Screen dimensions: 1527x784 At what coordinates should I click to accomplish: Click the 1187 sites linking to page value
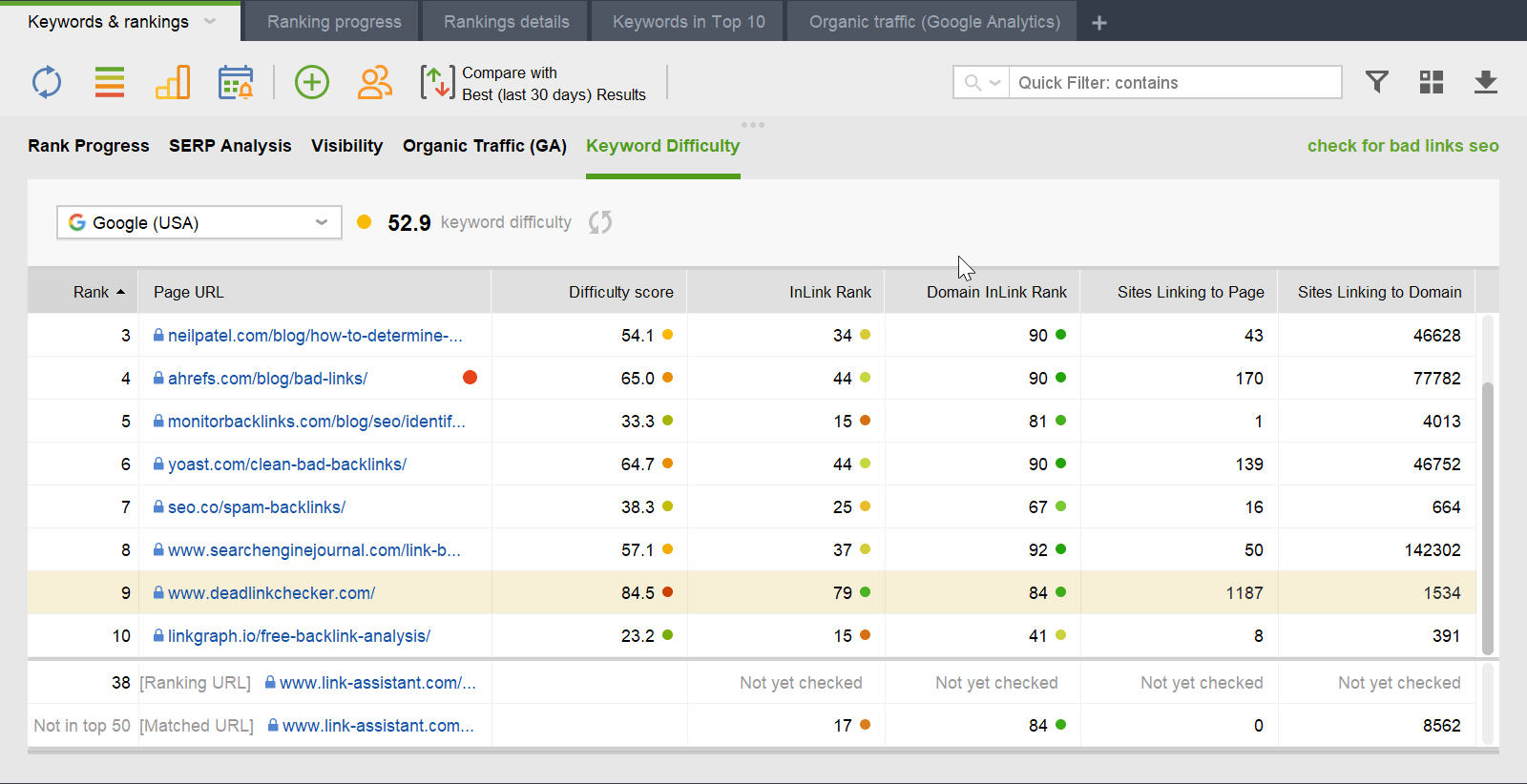(1245, 592)
